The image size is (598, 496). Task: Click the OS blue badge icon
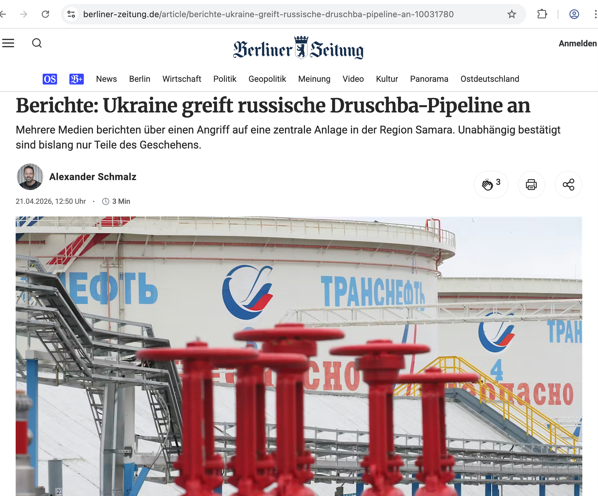tap(50, 79)
